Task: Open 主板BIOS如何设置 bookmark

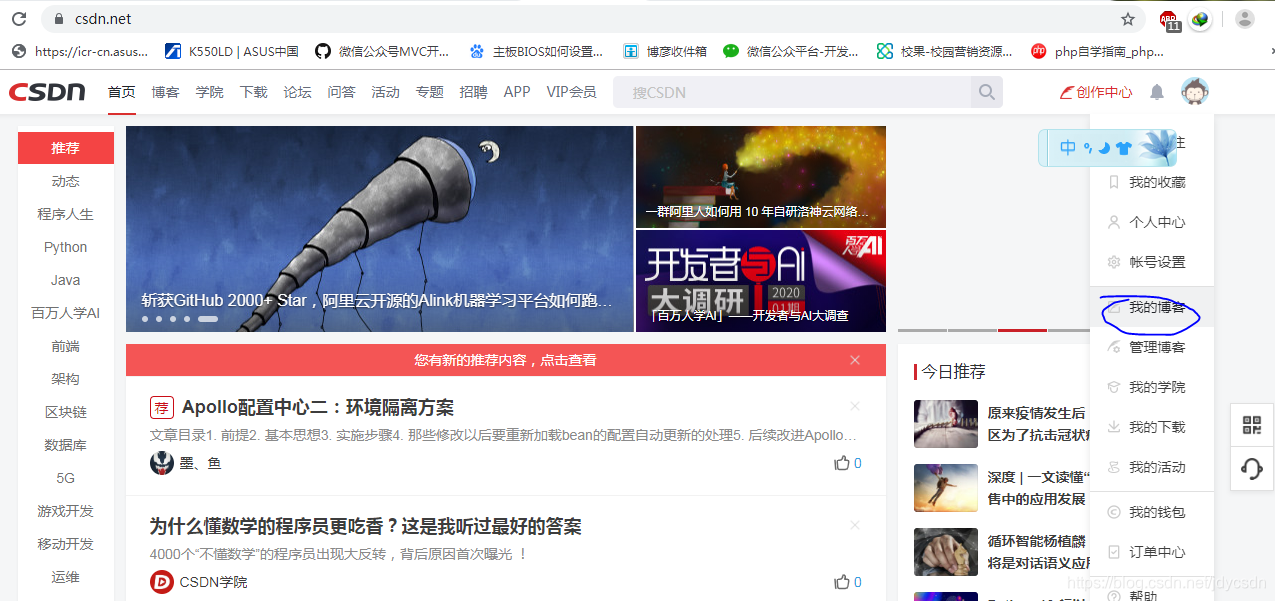Action: pyautogui.click(x=536, y=51)
